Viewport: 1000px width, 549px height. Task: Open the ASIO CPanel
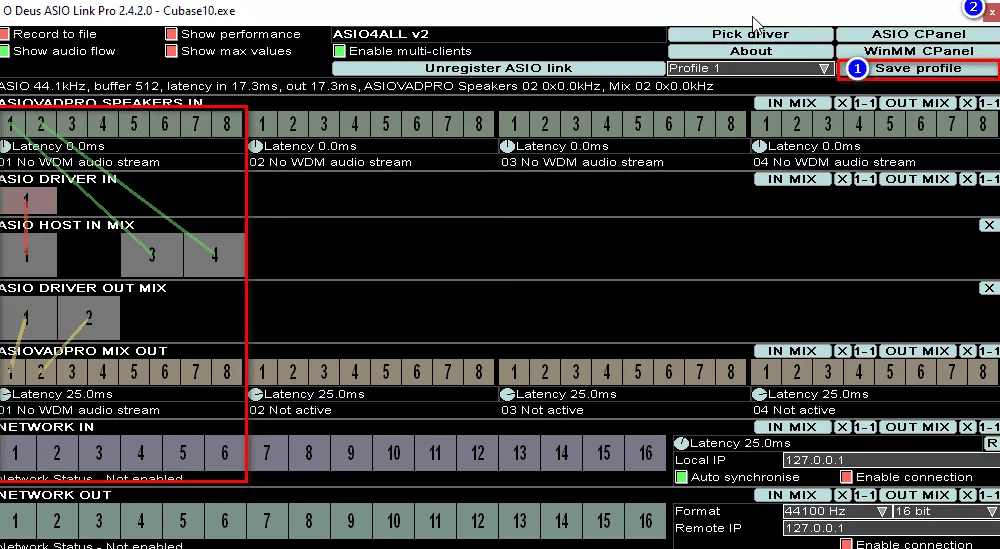(918, 34)
